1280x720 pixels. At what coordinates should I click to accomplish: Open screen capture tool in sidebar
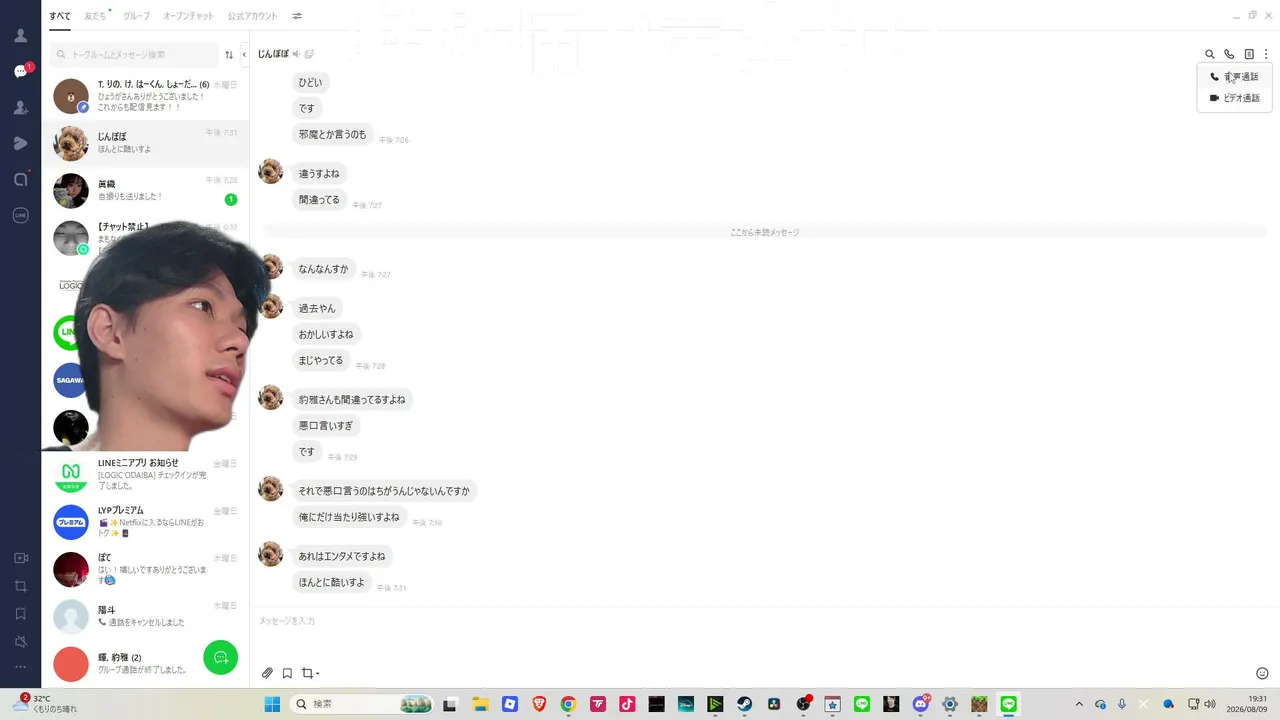pos(20,586)
